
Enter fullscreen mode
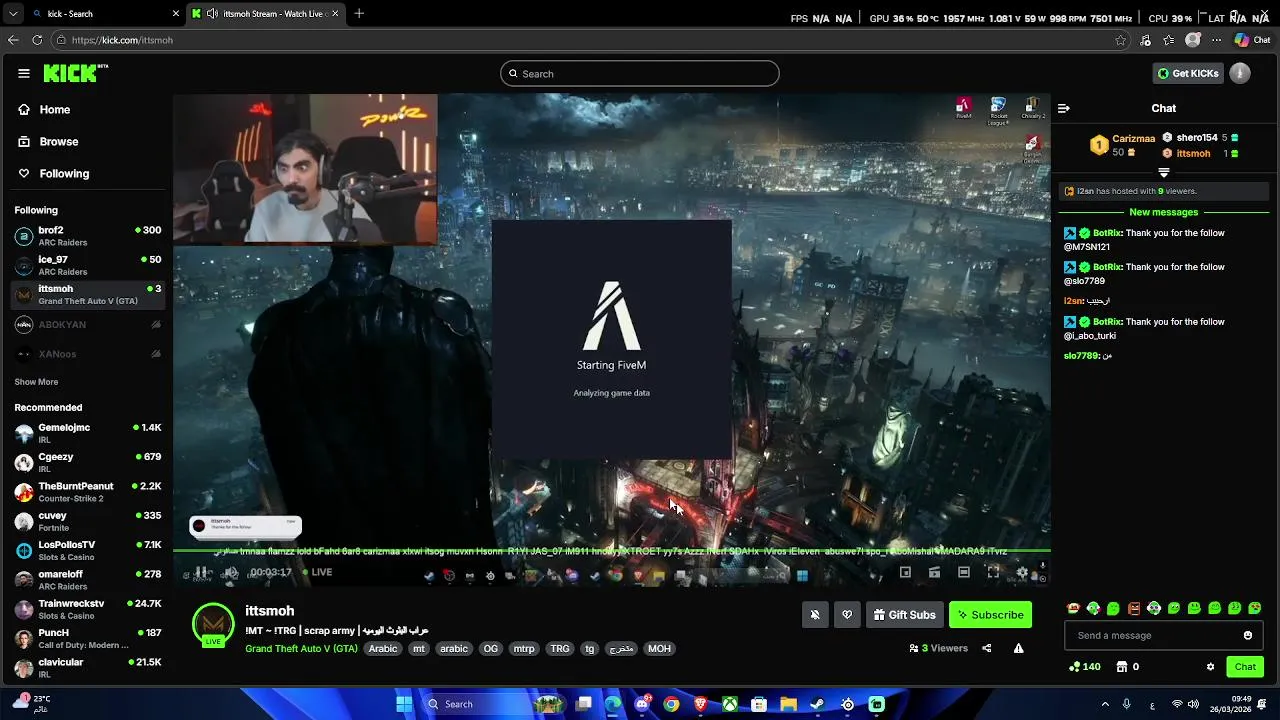[993, 572]
